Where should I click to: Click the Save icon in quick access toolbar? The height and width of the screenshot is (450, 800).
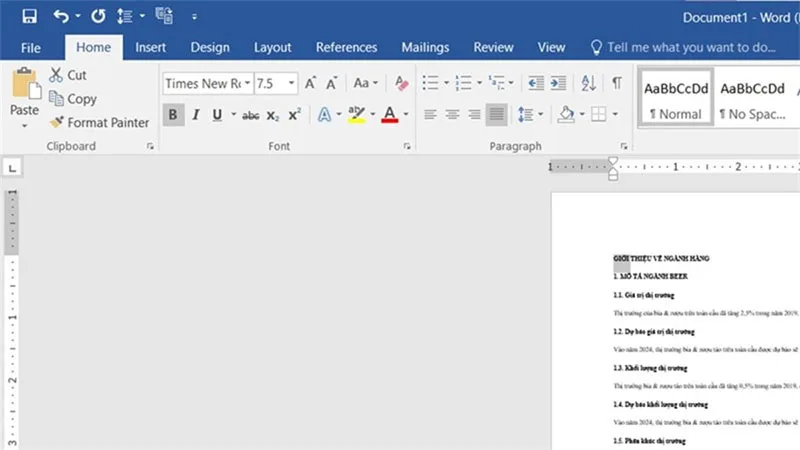click(30, 16)
